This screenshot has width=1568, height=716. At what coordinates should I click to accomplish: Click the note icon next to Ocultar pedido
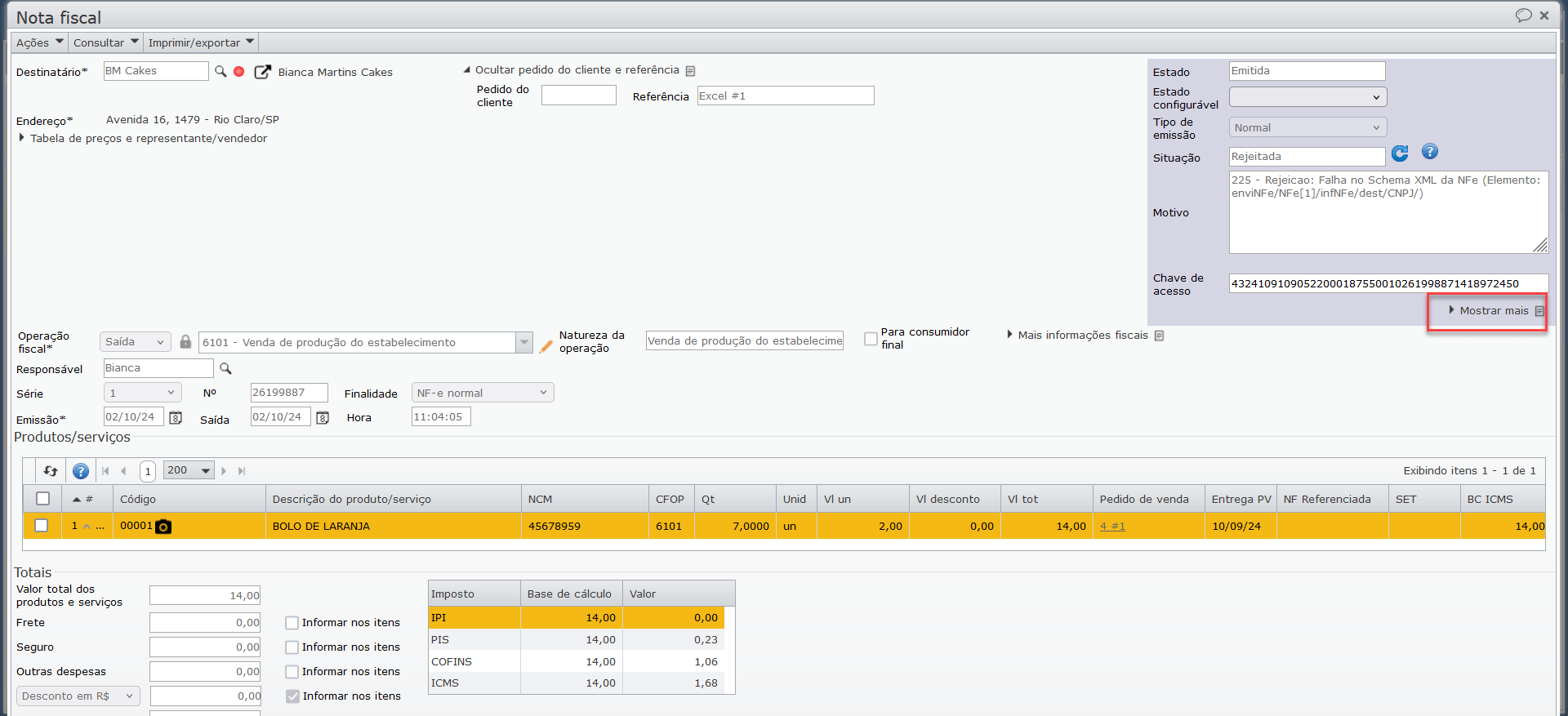click(690, 71)
